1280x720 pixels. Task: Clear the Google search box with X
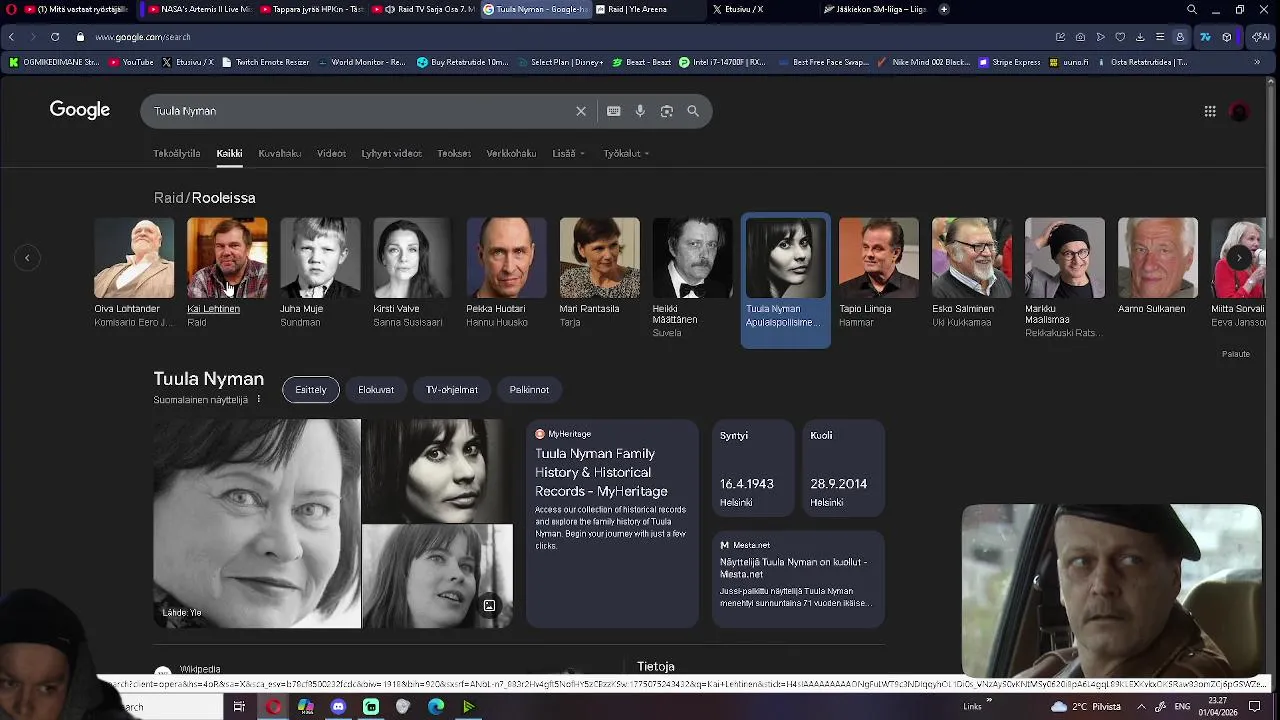pyautogui.click(x=581, y=111)
